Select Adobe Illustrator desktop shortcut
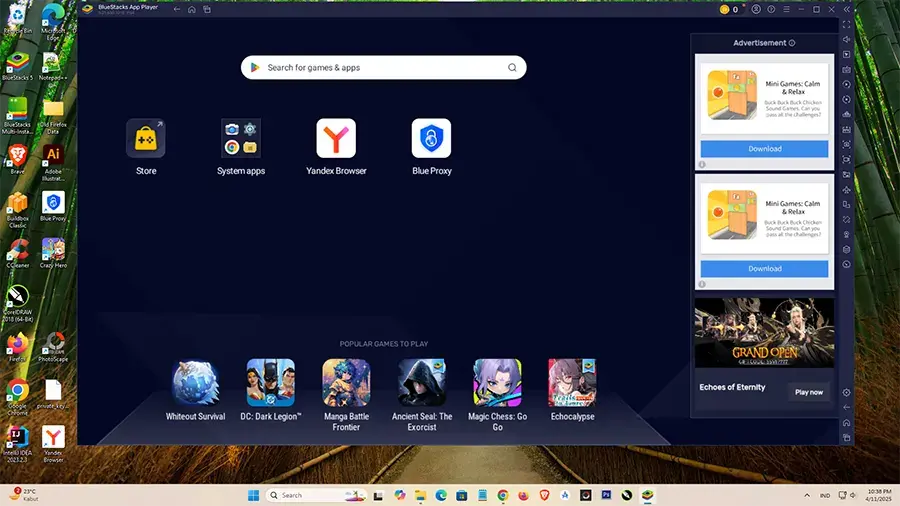 (53, 162)
